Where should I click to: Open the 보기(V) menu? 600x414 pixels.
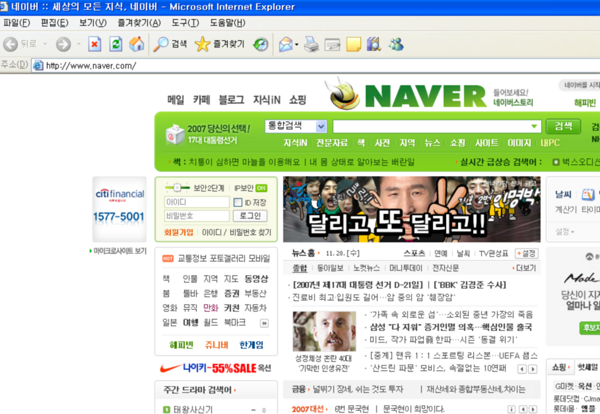coord(93,23)
